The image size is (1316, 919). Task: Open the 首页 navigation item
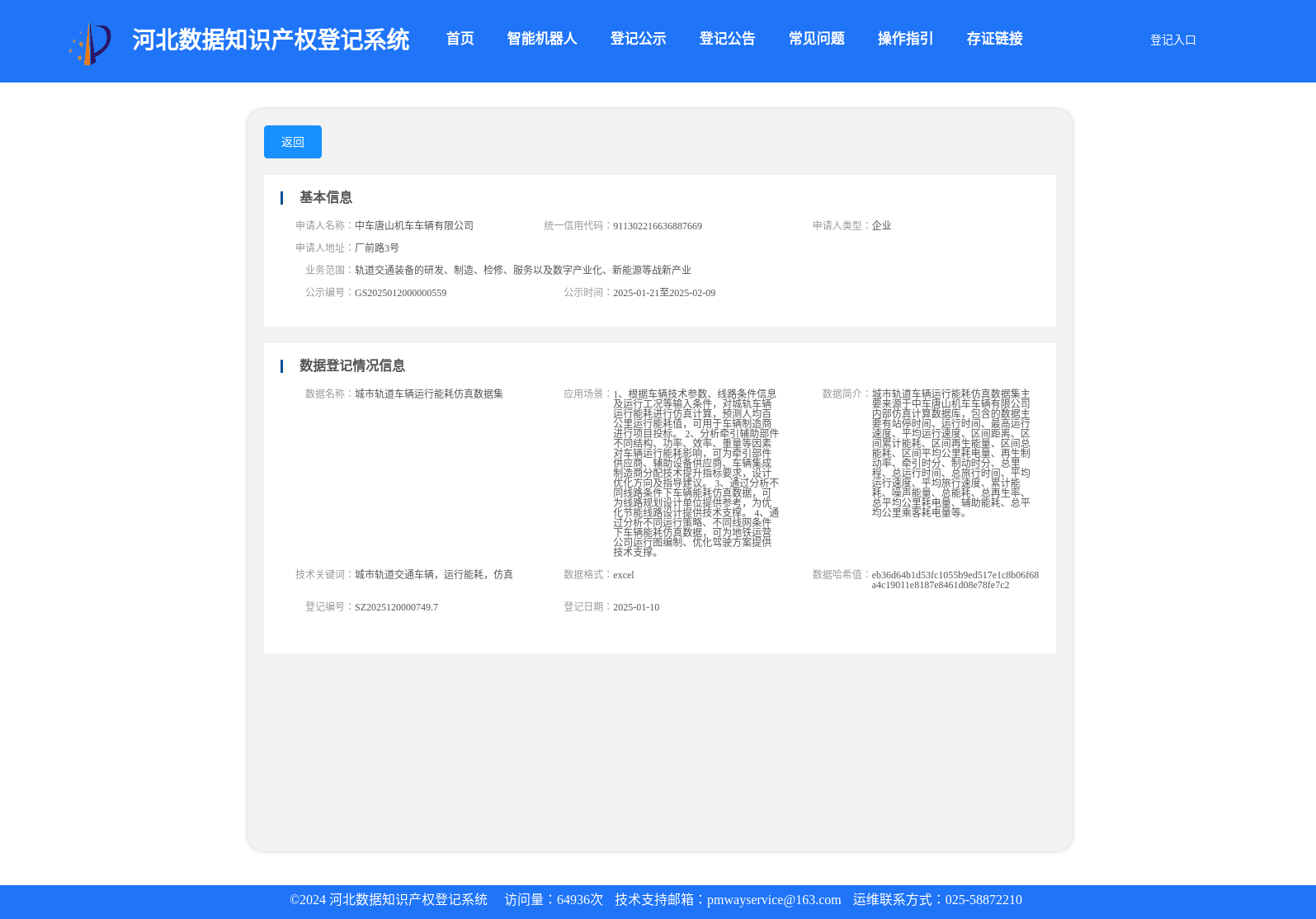click(460, 39)
